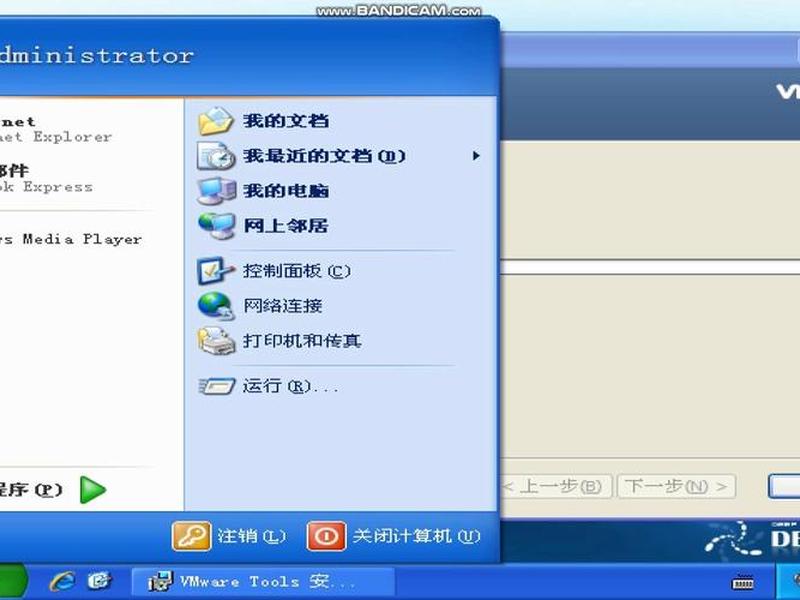
Task: Click the Network Neighborhood globe icon
Action: point(216,226)
